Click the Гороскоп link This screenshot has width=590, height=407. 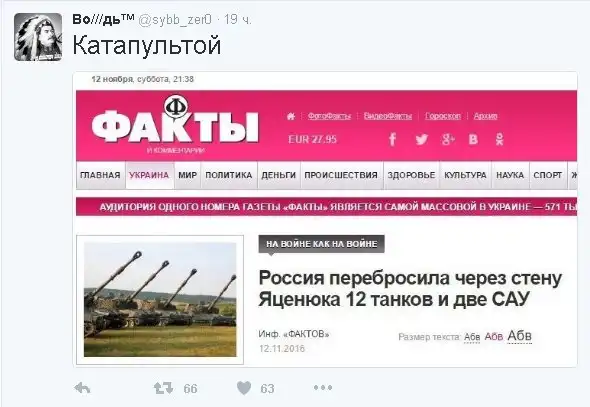tap(443, 116)
